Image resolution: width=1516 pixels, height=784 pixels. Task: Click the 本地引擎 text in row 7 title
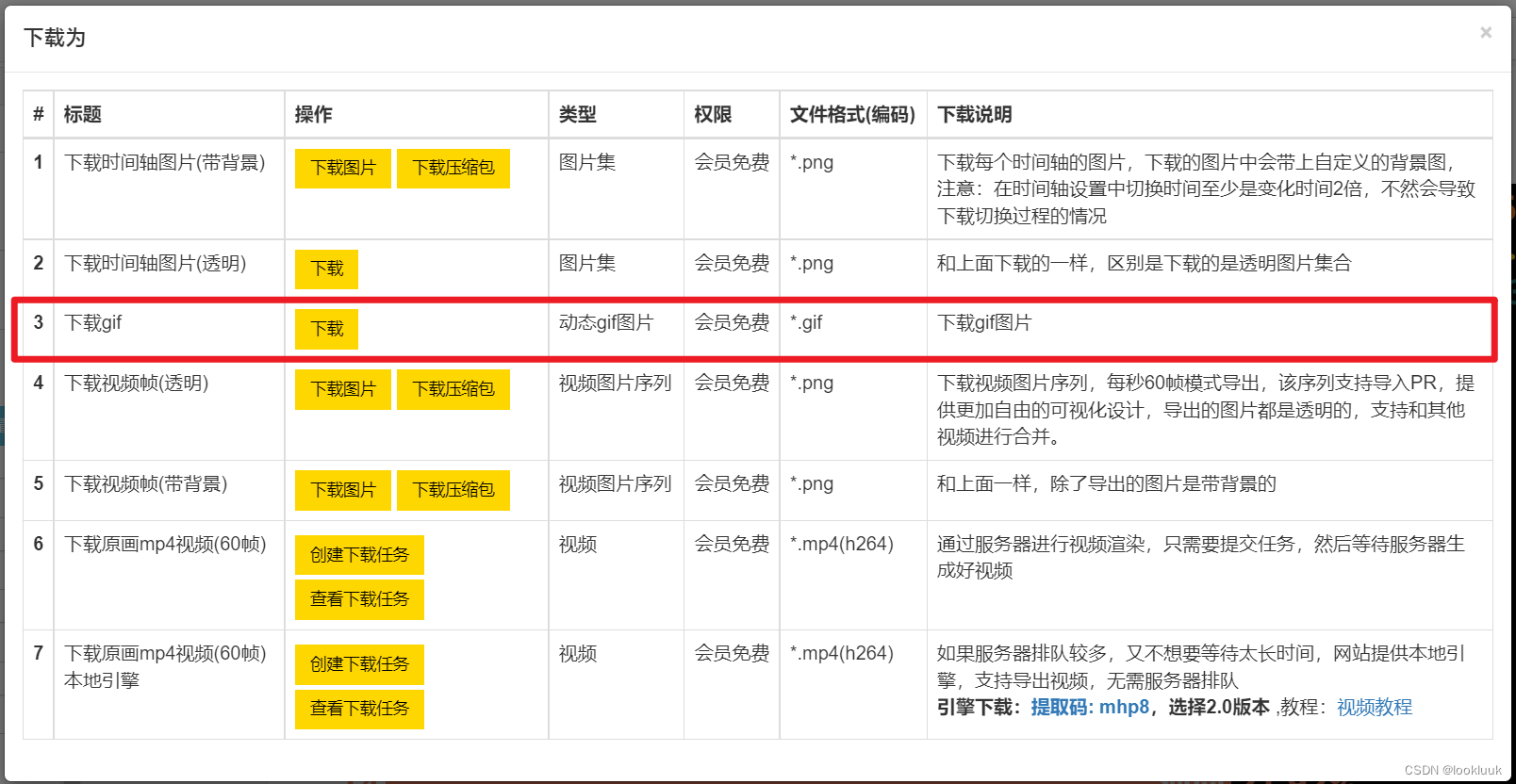pyautogui.click(x=102, y=680)
